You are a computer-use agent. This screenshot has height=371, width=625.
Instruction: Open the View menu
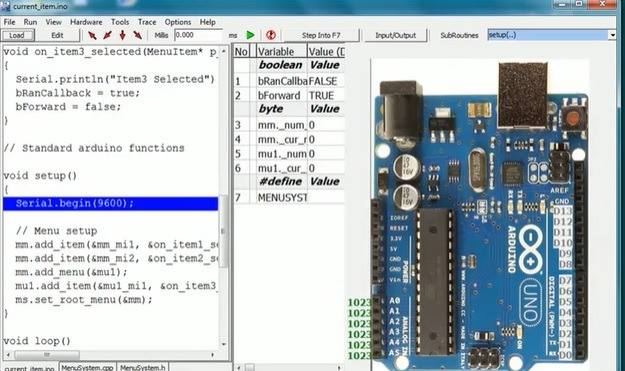point(53,22)
